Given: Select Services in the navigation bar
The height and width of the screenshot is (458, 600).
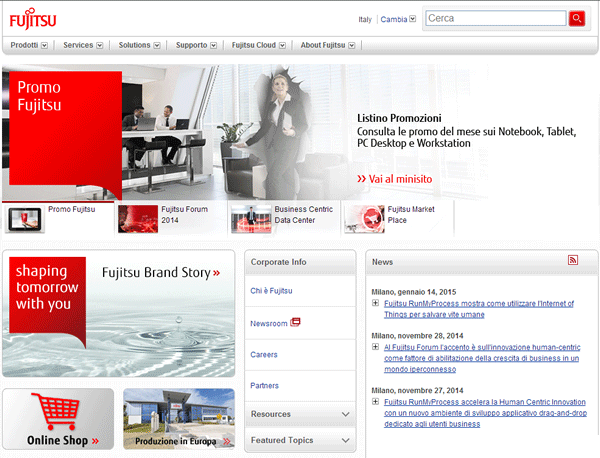Looking at the screenshot, I should click(x=78, y=45).
